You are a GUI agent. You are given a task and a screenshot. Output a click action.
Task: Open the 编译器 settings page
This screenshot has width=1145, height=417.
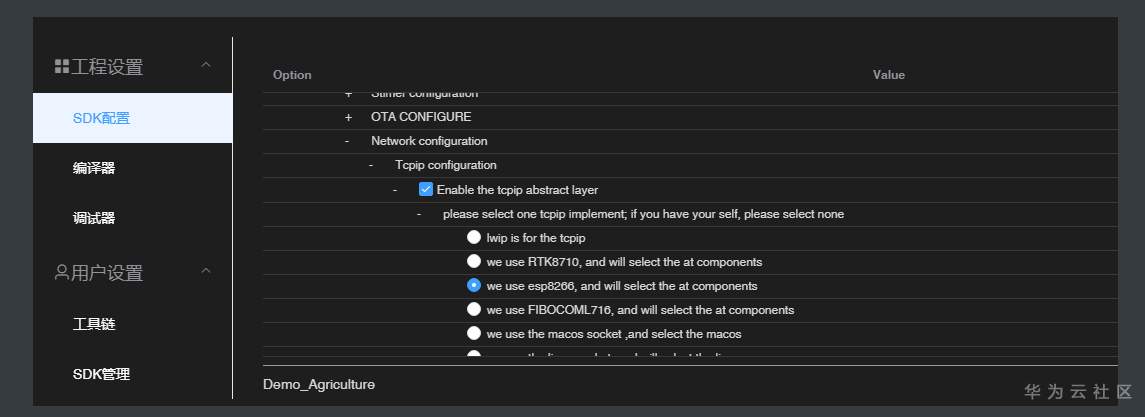click(x=94, y=168)
